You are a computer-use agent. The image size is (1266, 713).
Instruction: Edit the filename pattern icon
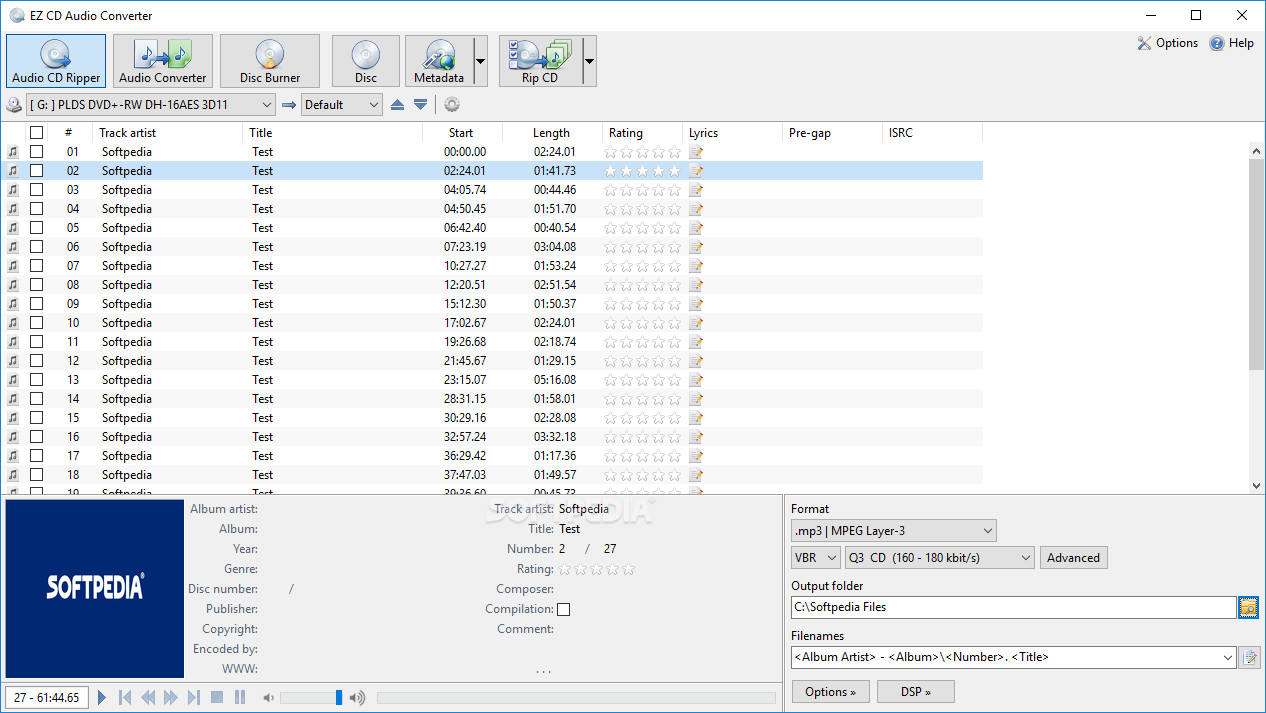coord(1250,657)
